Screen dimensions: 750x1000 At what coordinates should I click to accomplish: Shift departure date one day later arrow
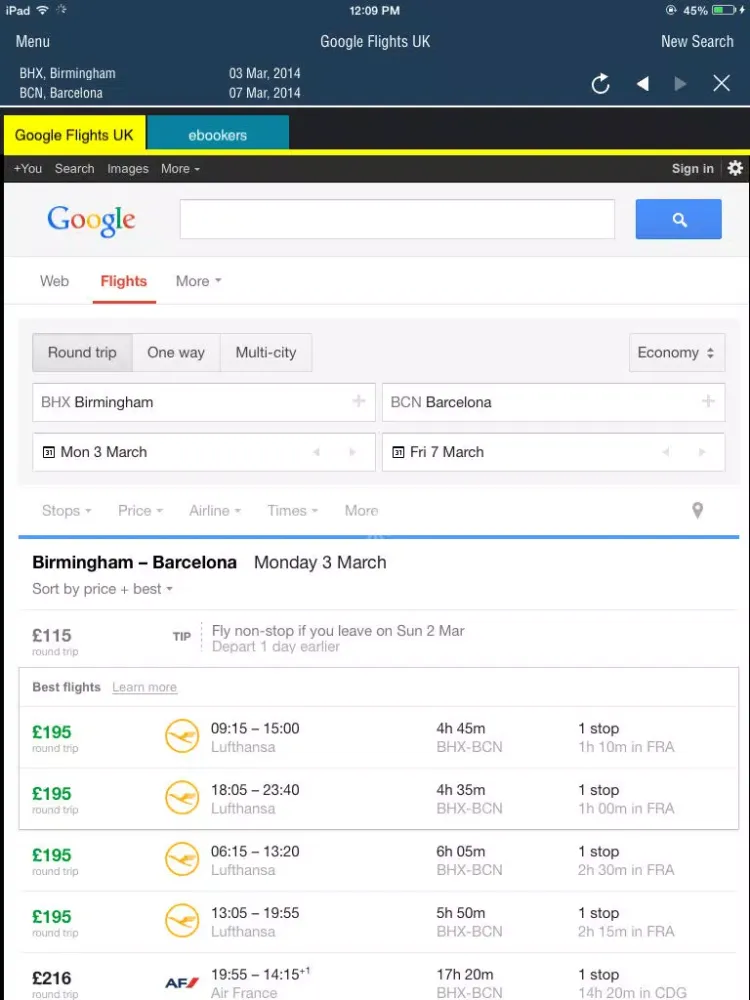pyautogui.click(x=352, y=452)
